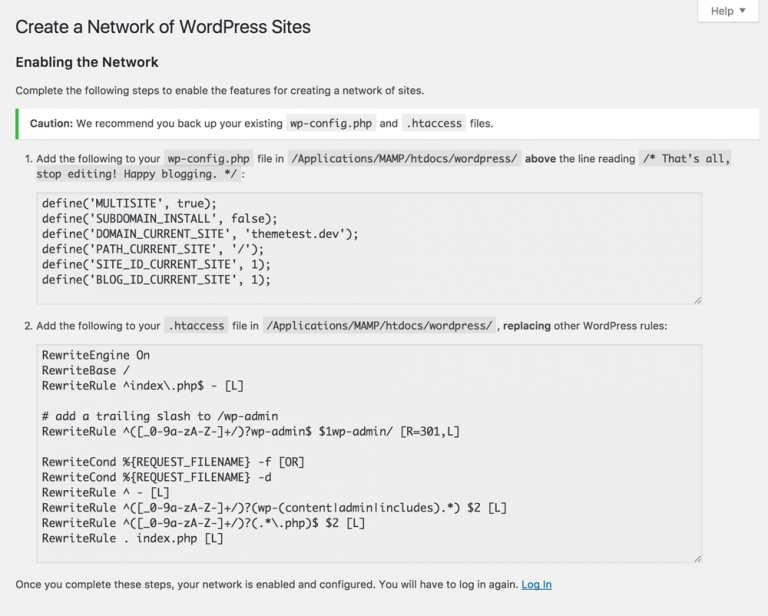Click the BLOG_ID_CURRENT_SITE define line
The image size is (768, 616).
156,280
